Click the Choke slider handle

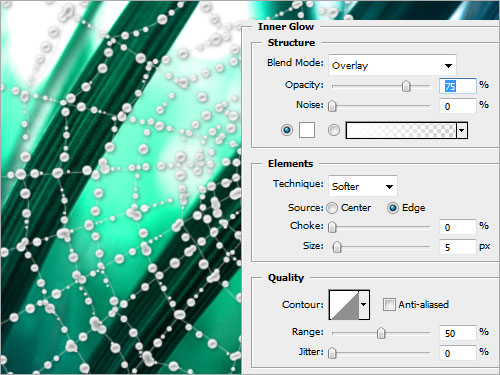click(332, 227)
